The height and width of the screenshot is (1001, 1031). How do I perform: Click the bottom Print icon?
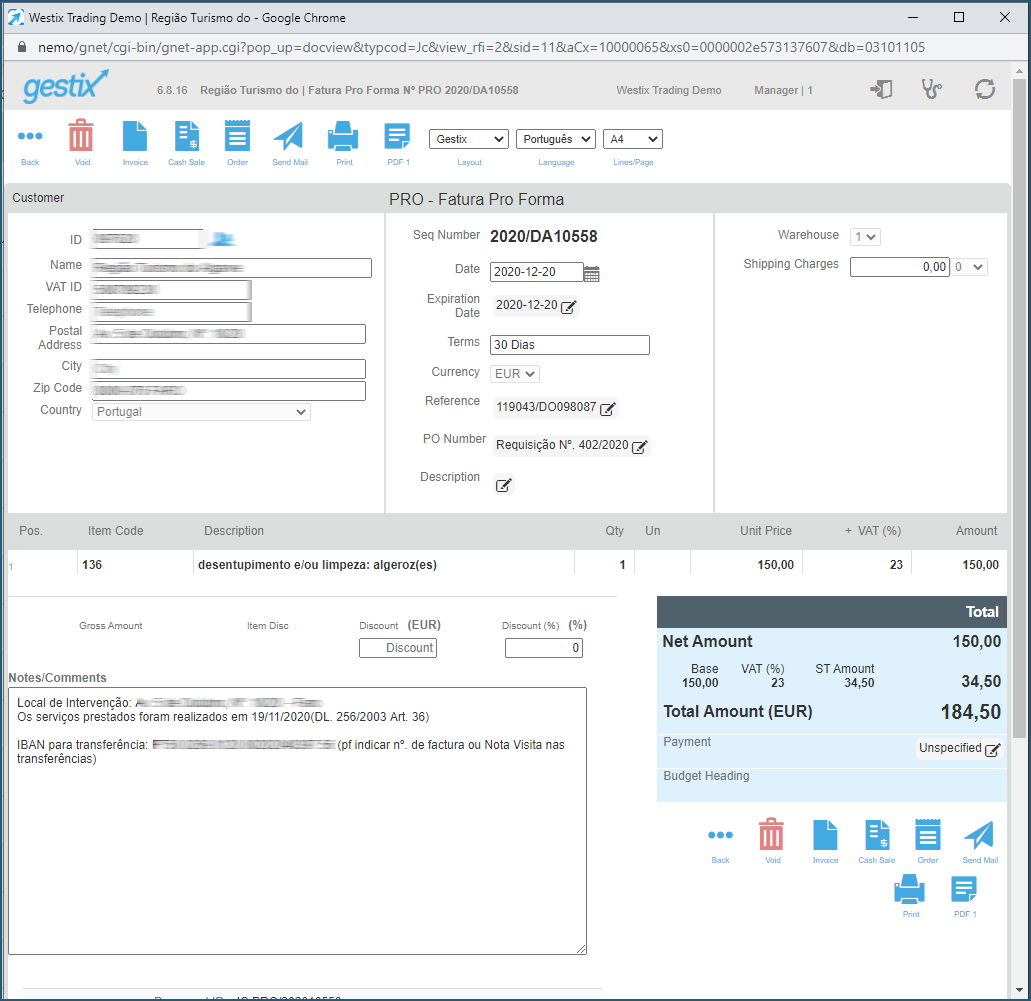click(x=909, y=889)
